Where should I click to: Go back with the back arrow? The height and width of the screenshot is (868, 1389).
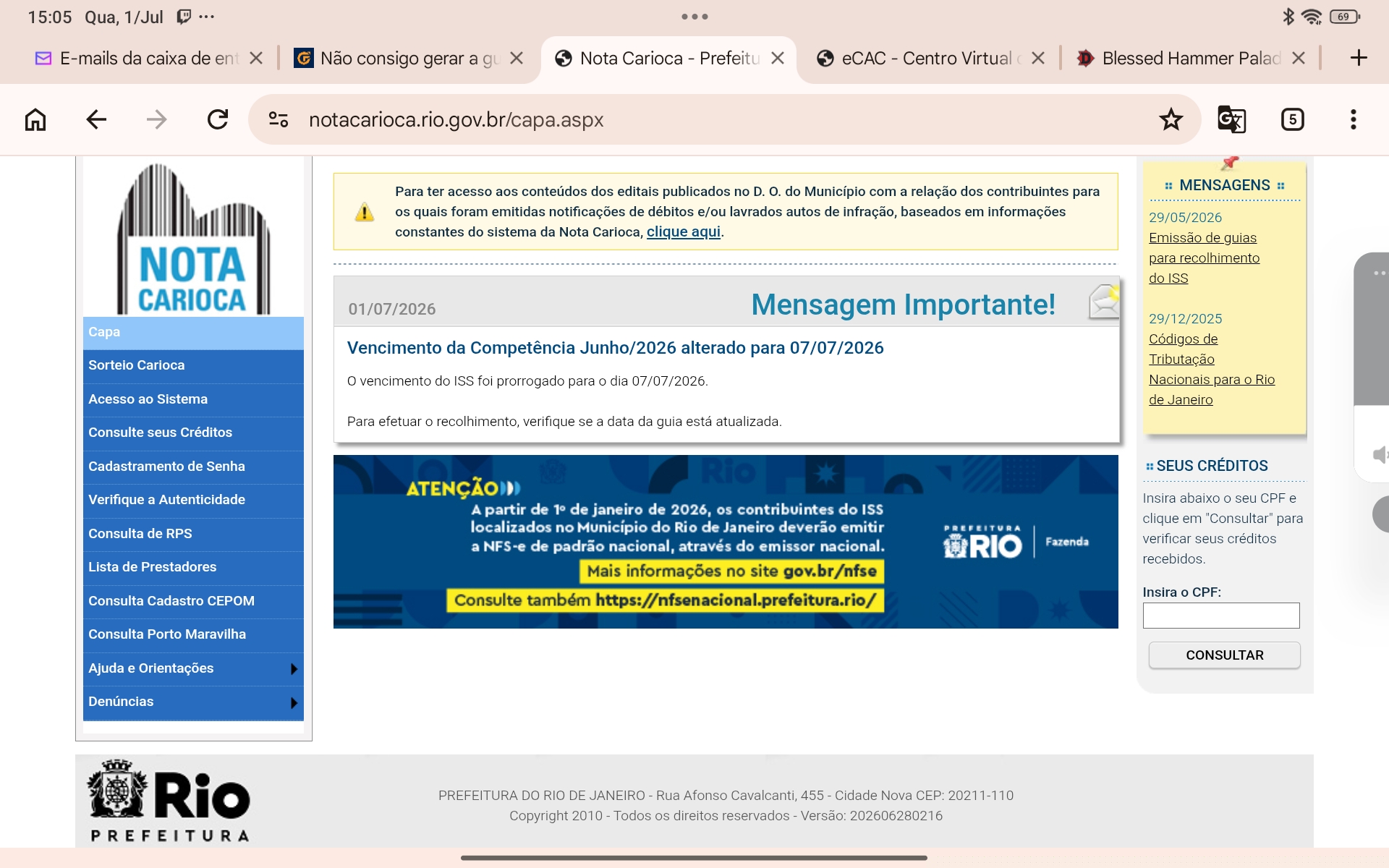[96, 119]
